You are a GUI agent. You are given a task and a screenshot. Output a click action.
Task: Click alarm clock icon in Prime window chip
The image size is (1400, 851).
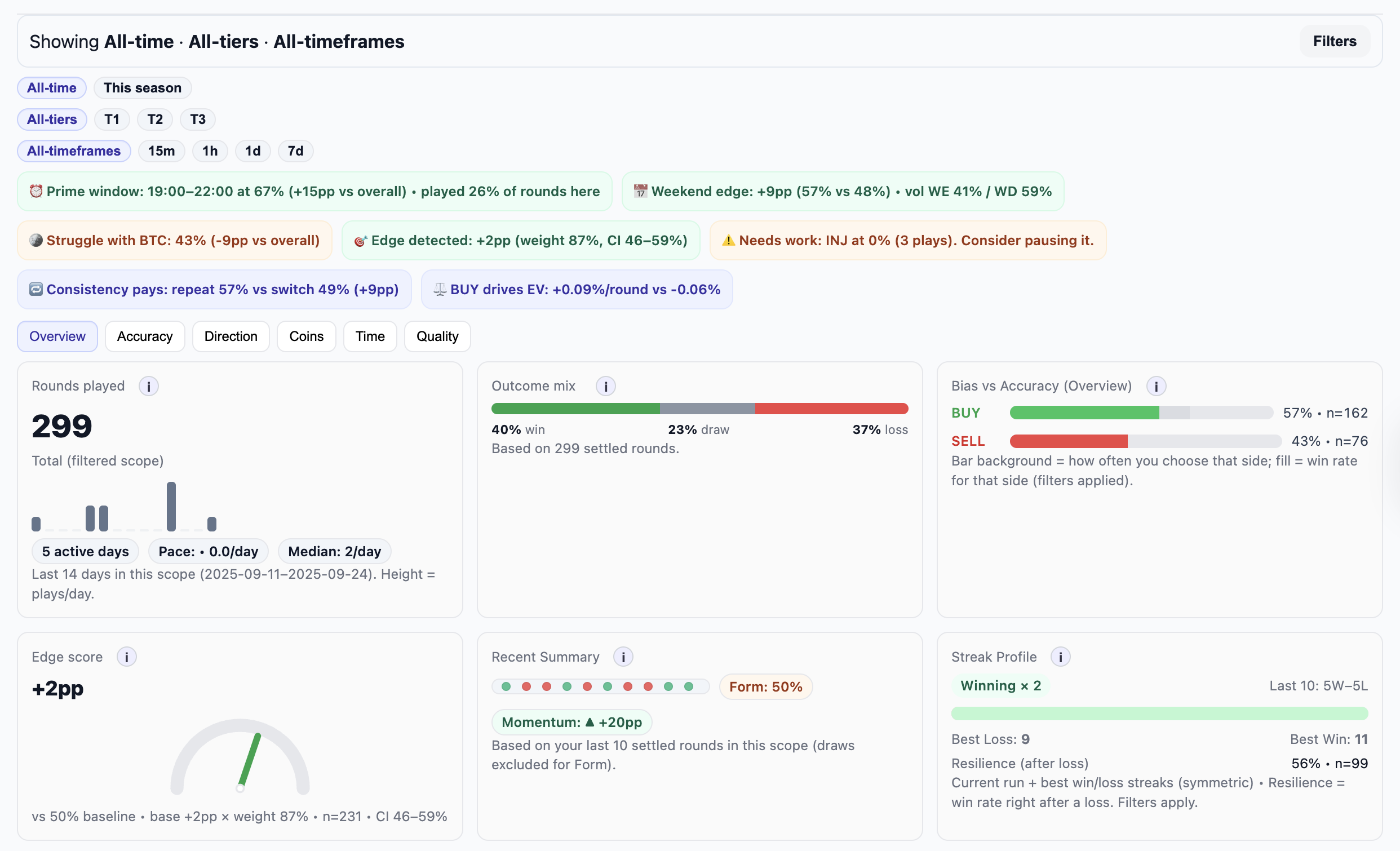coord(36,192)
